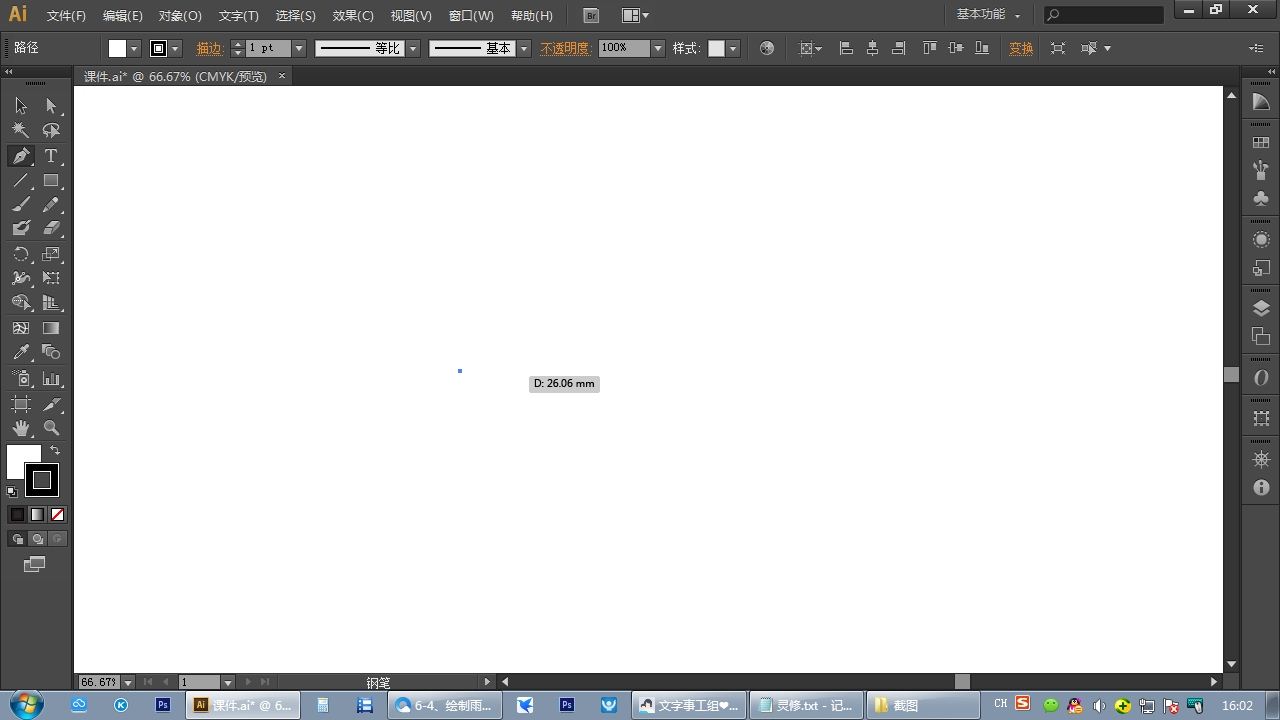
Task: Click the 描边 stroke panel link
Action: (x=210, y=48)
